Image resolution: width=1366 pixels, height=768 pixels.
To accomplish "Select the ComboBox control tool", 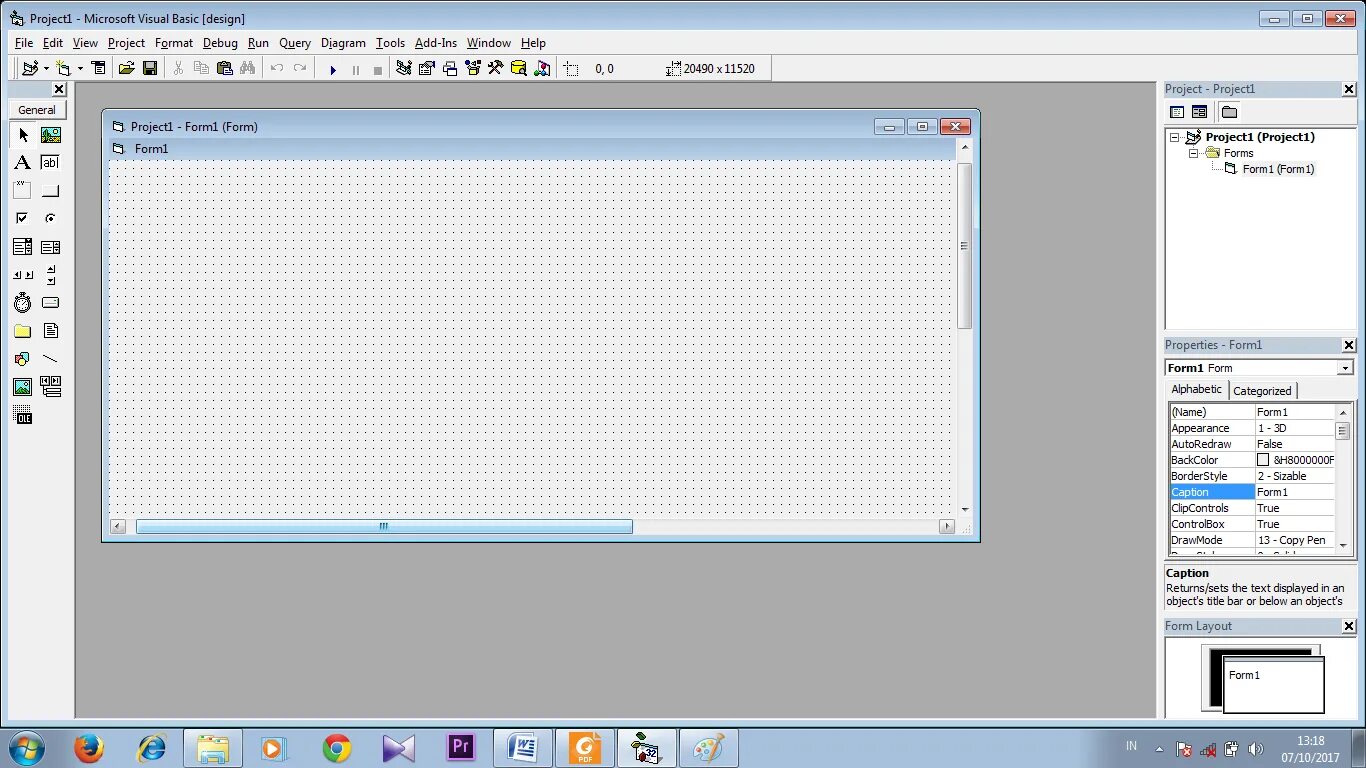I will 23,247.
